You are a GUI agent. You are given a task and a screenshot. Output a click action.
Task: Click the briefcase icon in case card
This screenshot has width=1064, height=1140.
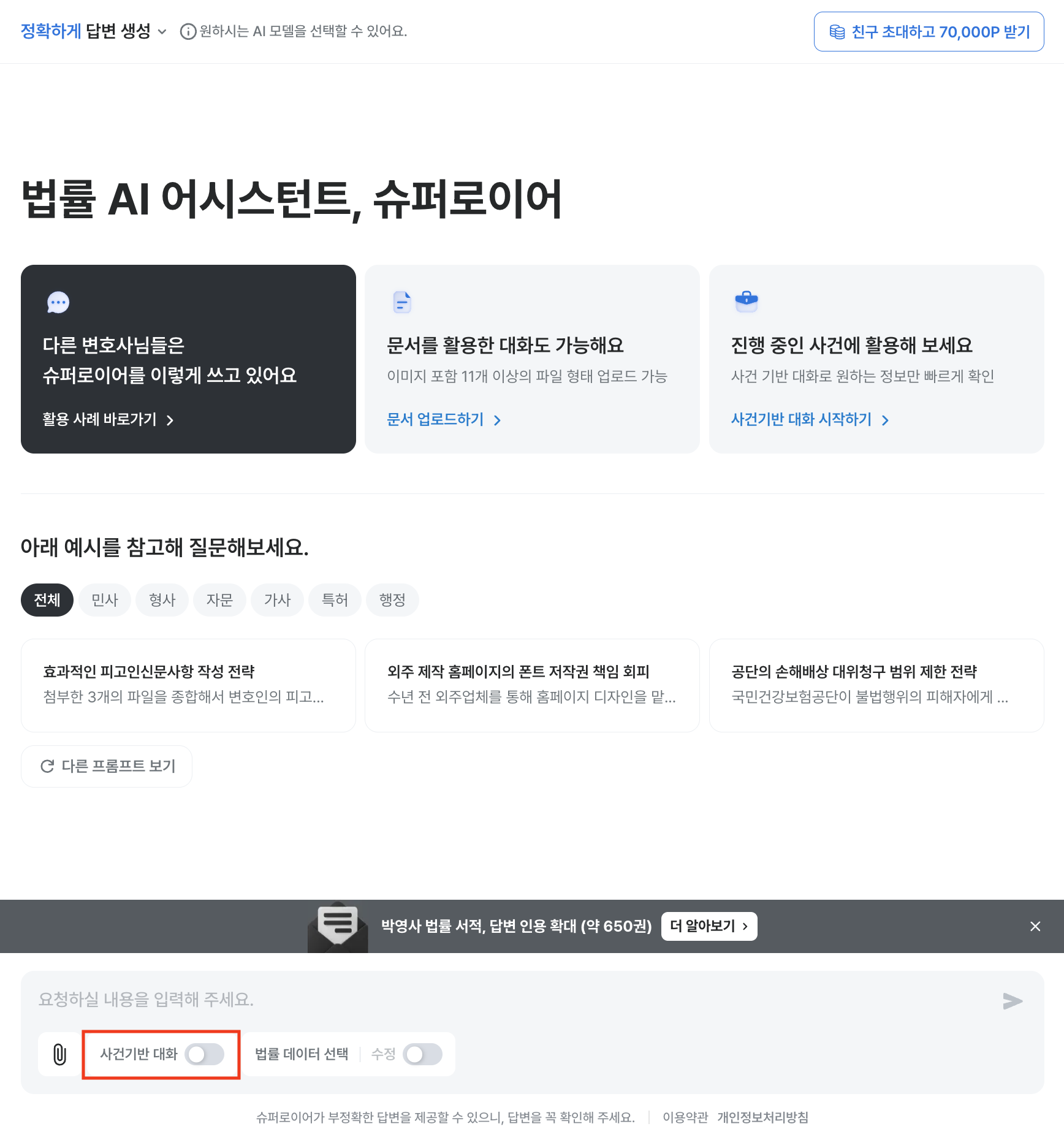pyautogui.click(x=747, y=301)
